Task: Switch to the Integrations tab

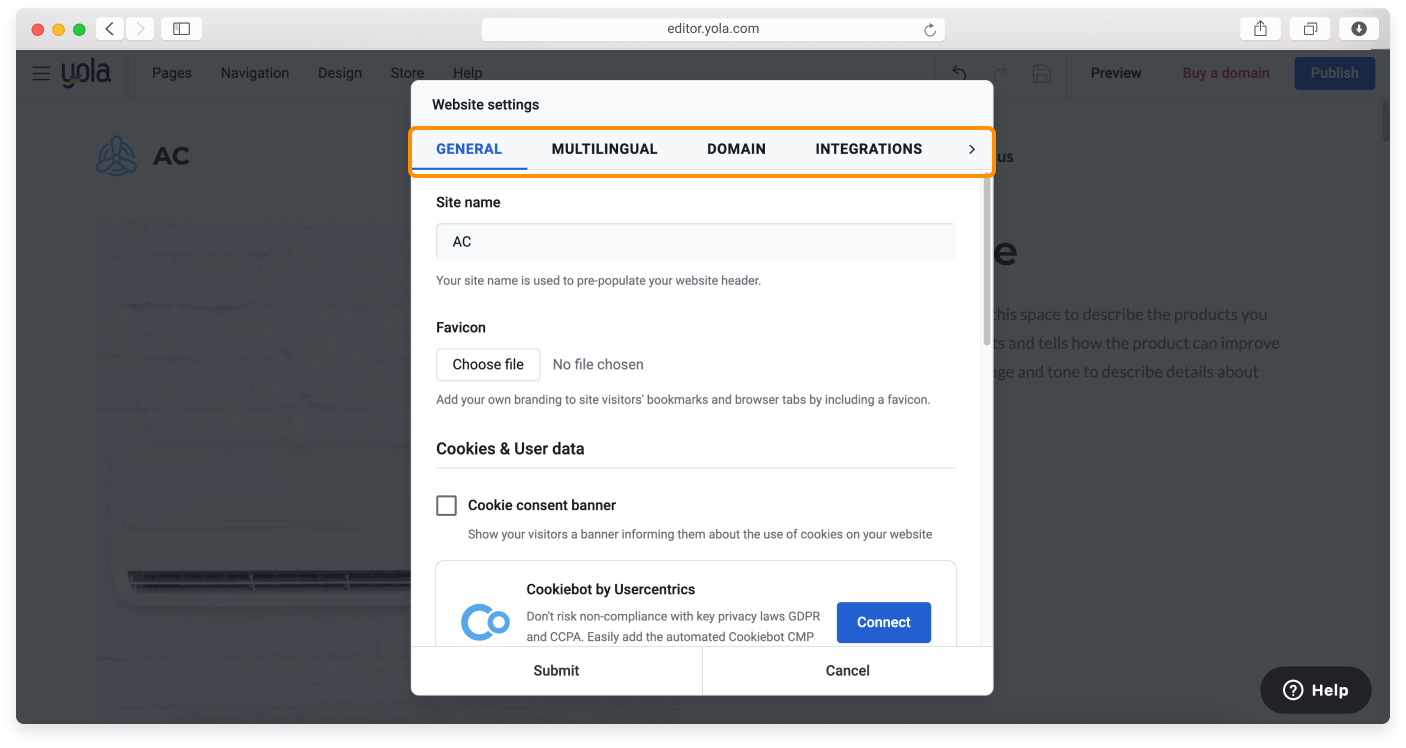Action: [x=869, y=149]
